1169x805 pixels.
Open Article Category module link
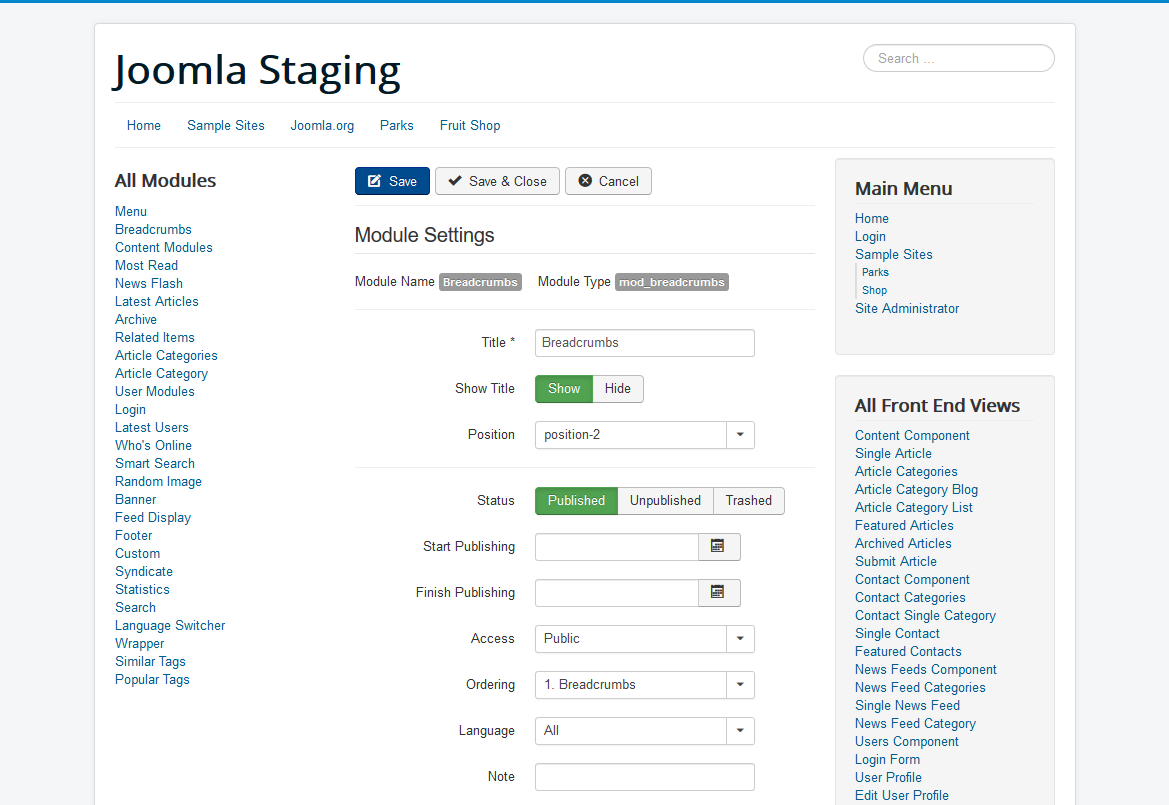[161, 373]
